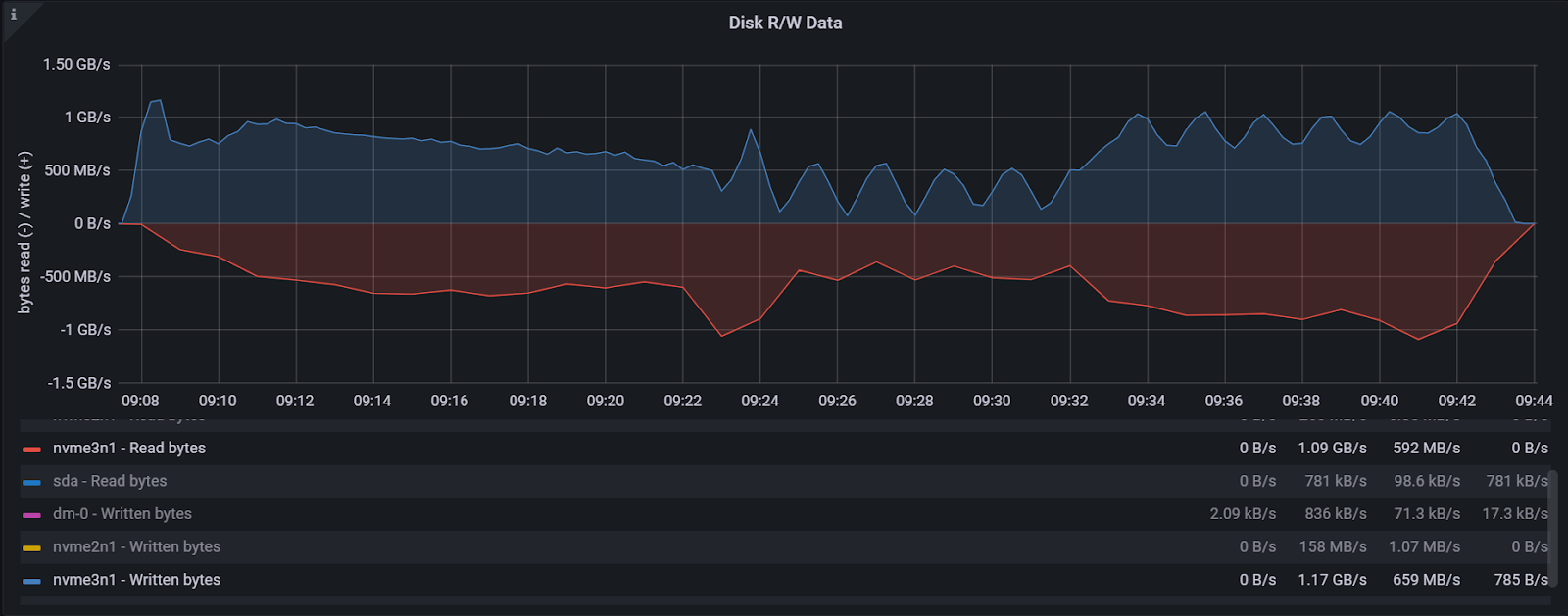
Task: Click the bytes read / write axis title
Action: 24,233
